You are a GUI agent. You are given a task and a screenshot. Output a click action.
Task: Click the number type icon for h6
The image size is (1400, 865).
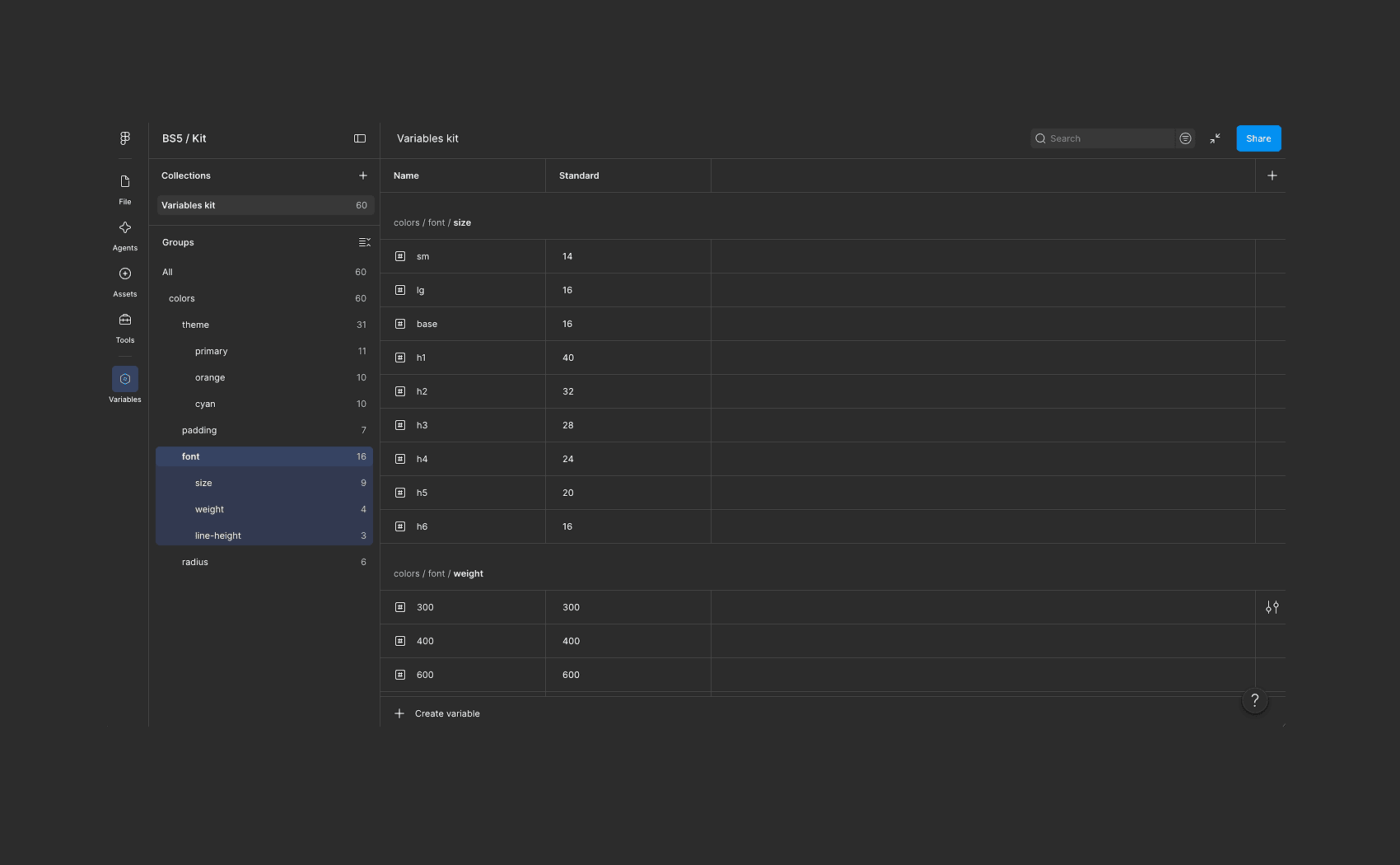tap(400, 526)
